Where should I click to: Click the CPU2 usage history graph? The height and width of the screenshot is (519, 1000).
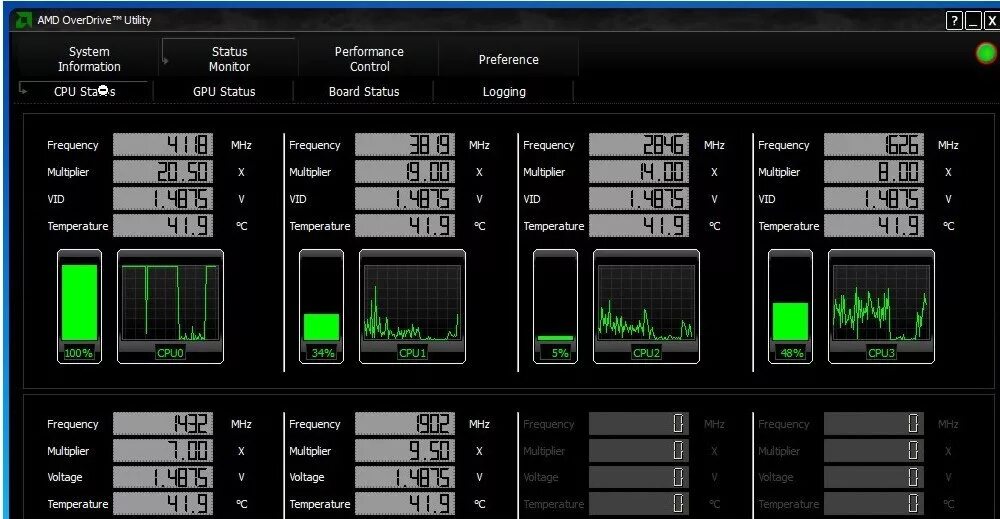646,303
